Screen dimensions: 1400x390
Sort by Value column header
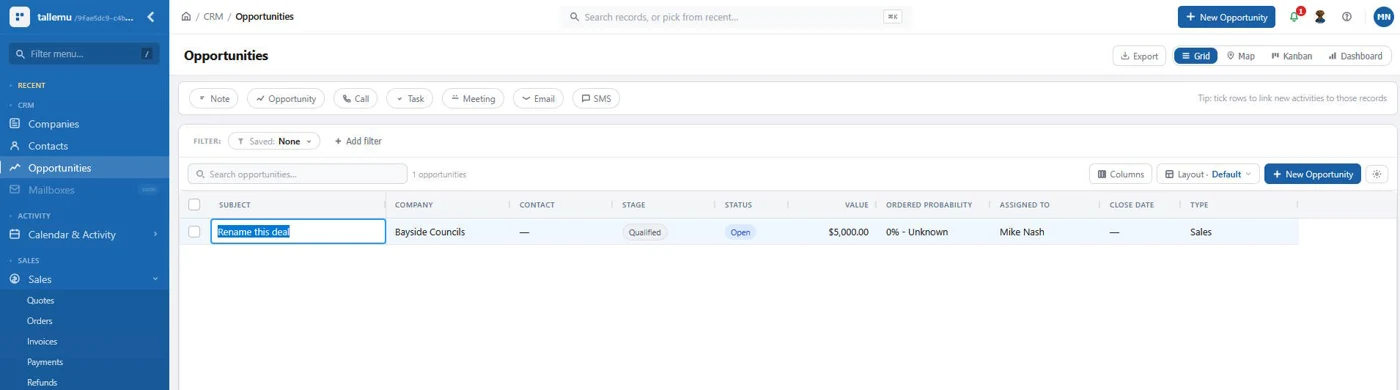coord(856,205)
